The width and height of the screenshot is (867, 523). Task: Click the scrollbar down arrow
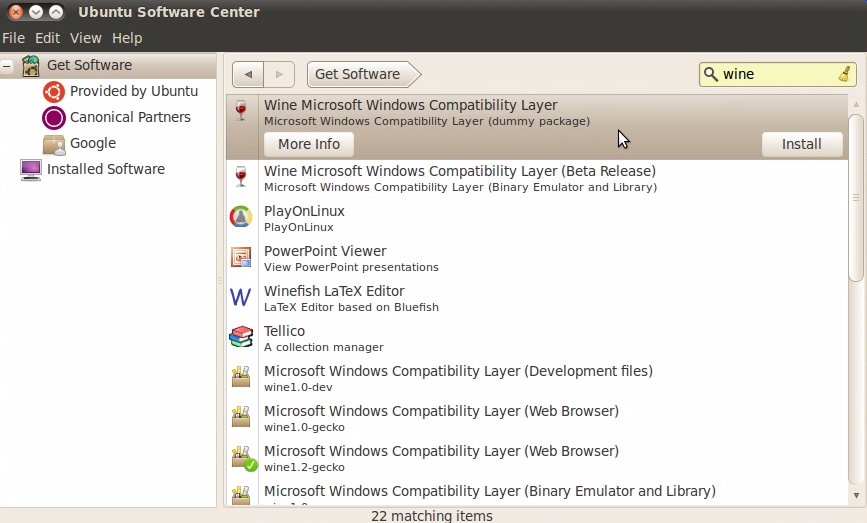856,496
